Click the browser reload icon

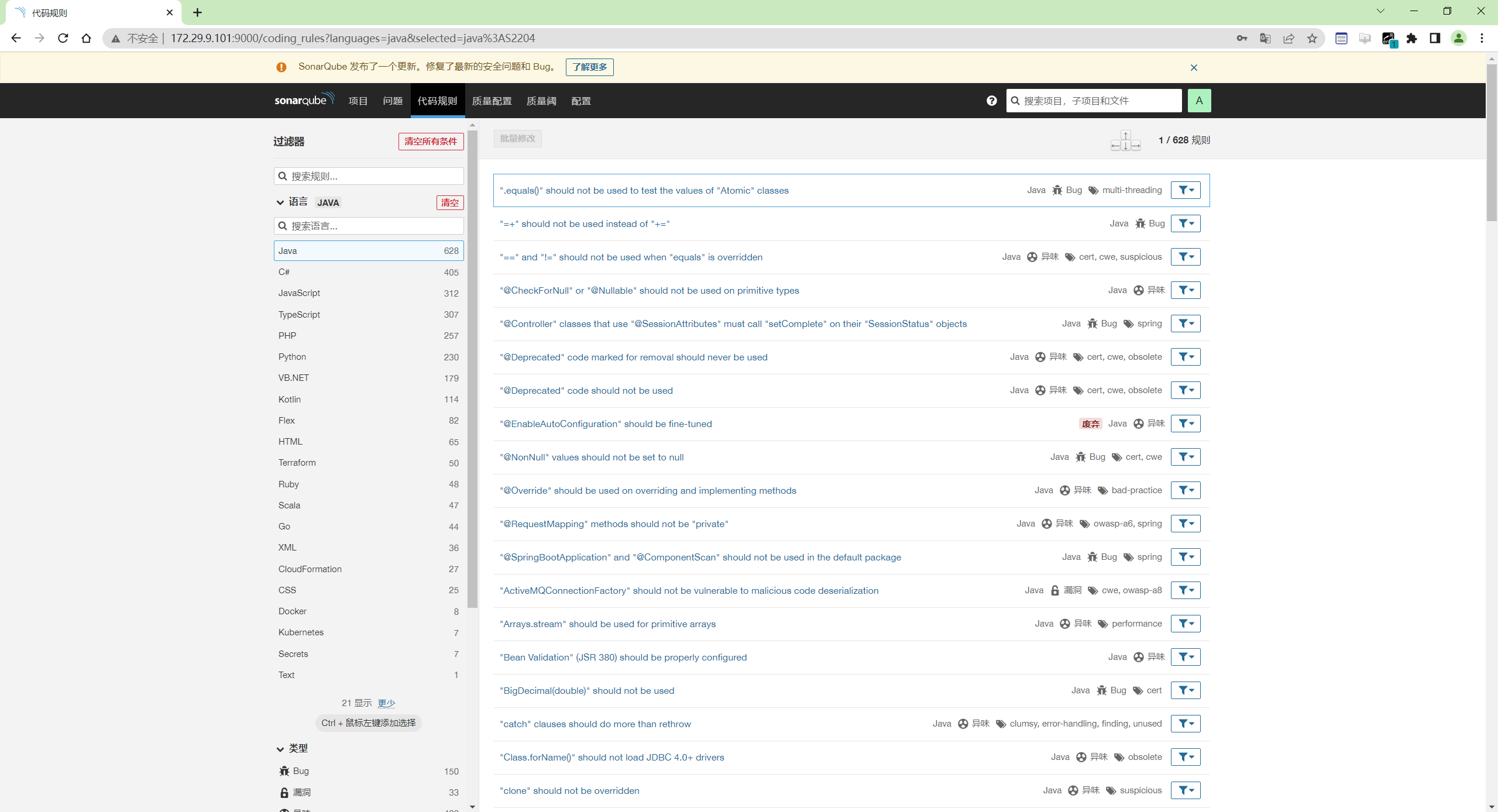(x=63, y=38)
